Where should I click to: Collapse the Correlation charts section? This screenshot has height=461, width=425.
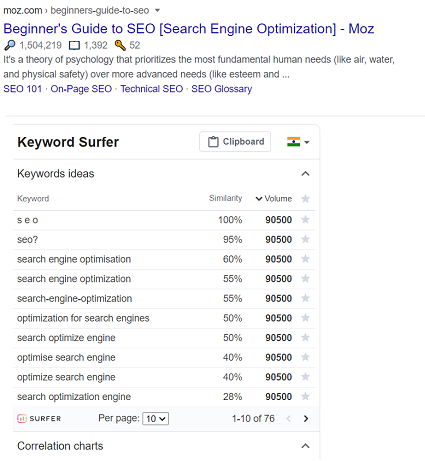[x=305, y=446]
